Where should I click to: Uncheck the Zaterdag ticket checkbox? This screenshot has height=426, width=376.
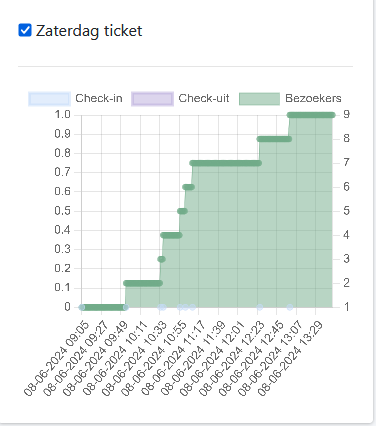pyautogui.click(x=25, y=30)
